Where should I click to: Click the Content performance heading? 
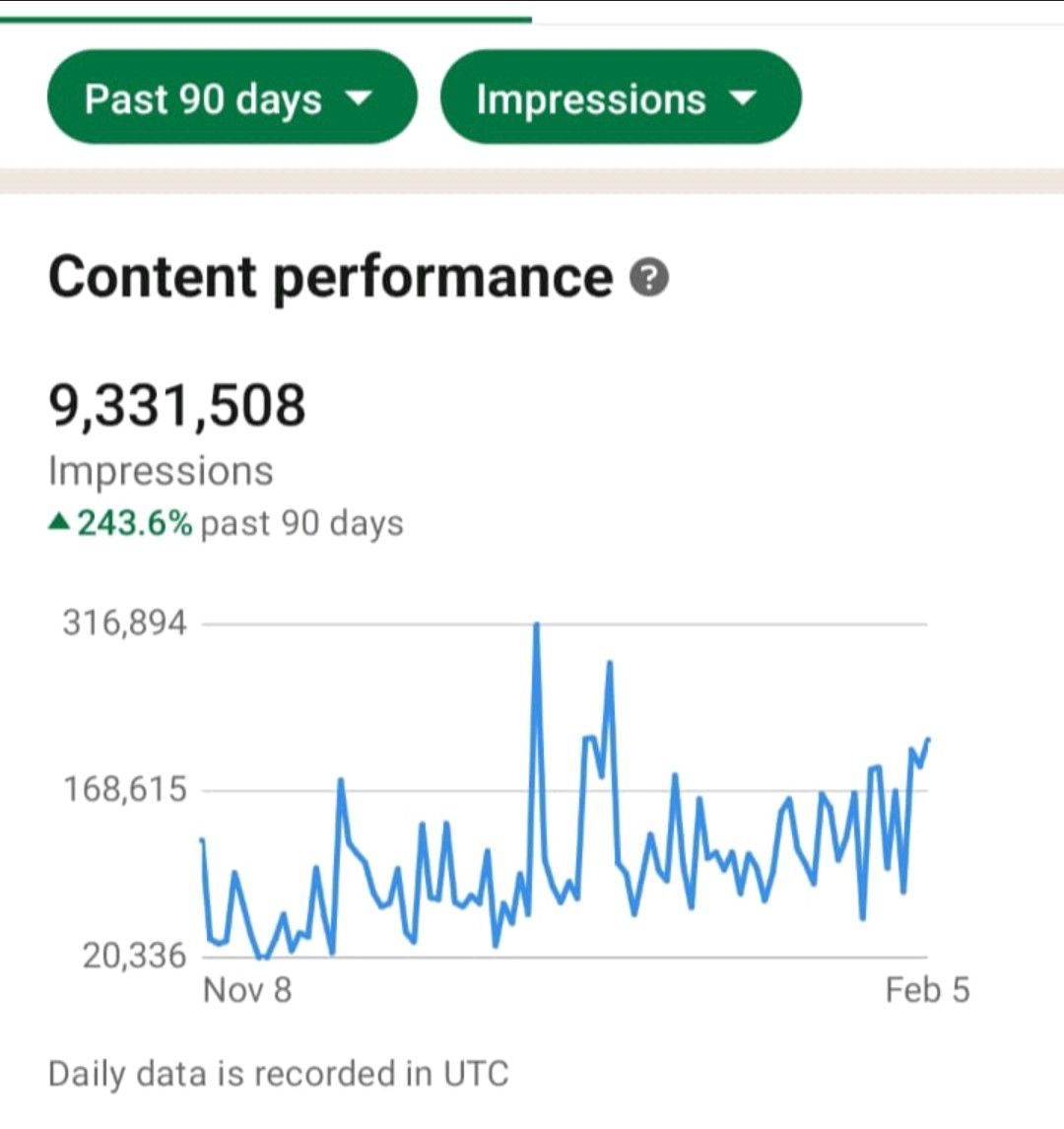pos(330,277)
